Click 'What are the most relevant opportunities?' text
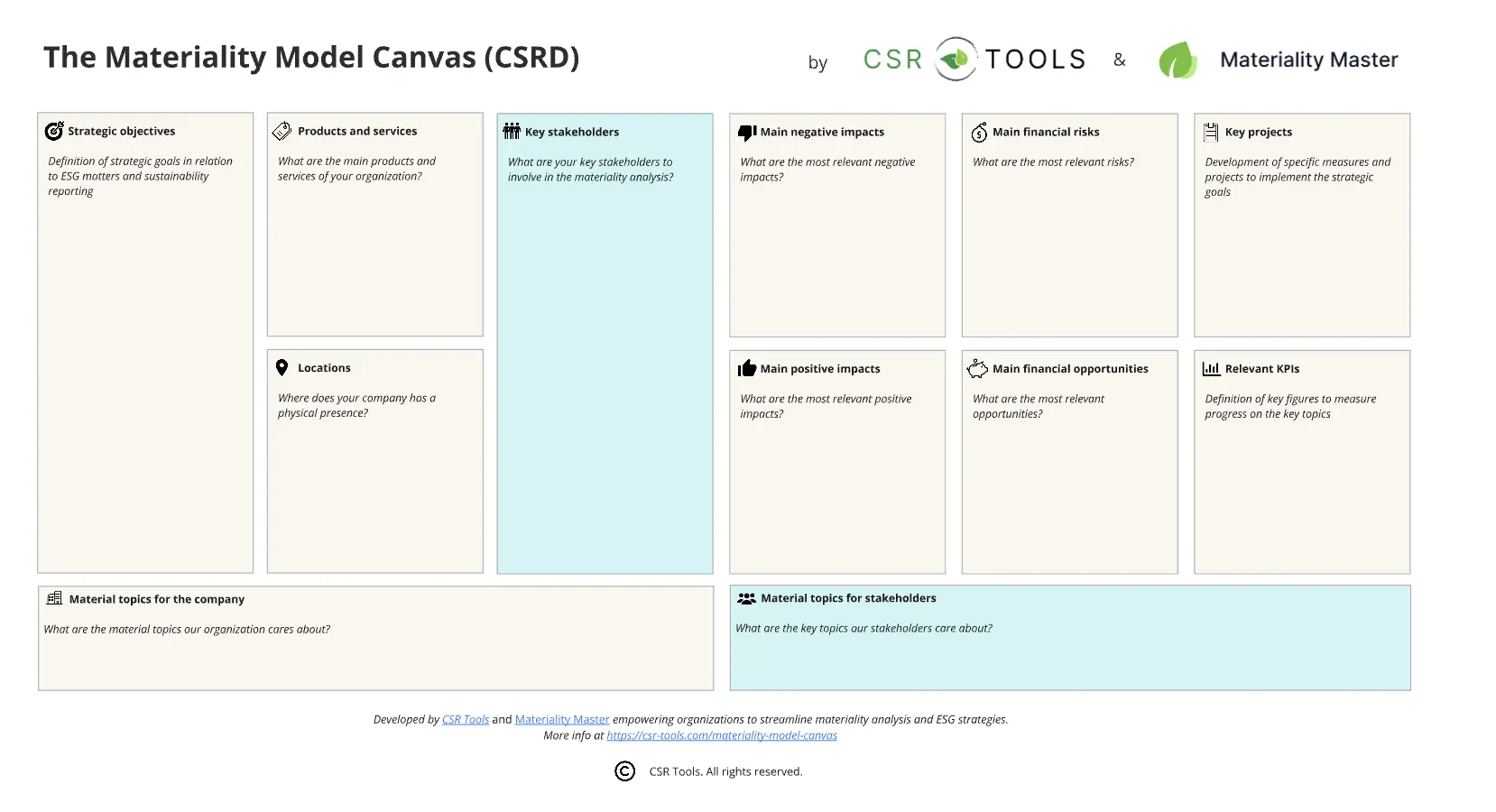Viewport: 1496px width, 812px height. click(x=1038, y=406)
